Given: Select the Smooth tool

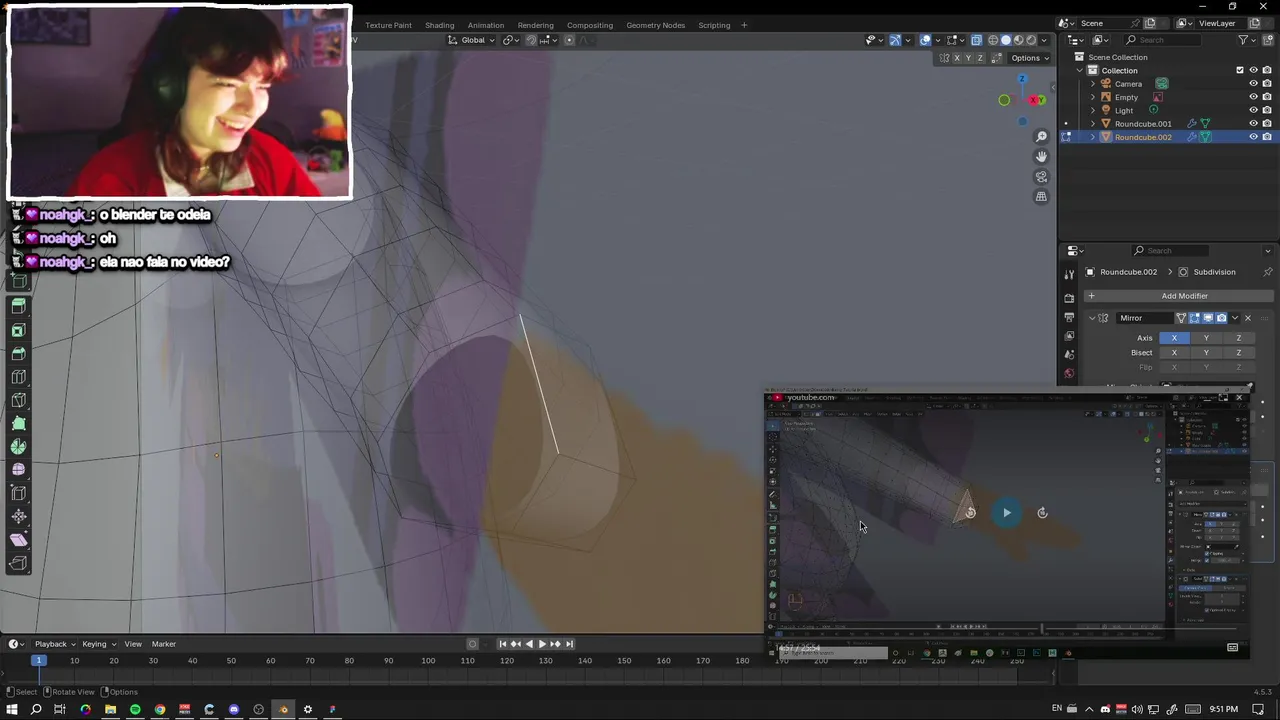Looking at the screenshot, I should pyautogui.click(x=18, y=470).
